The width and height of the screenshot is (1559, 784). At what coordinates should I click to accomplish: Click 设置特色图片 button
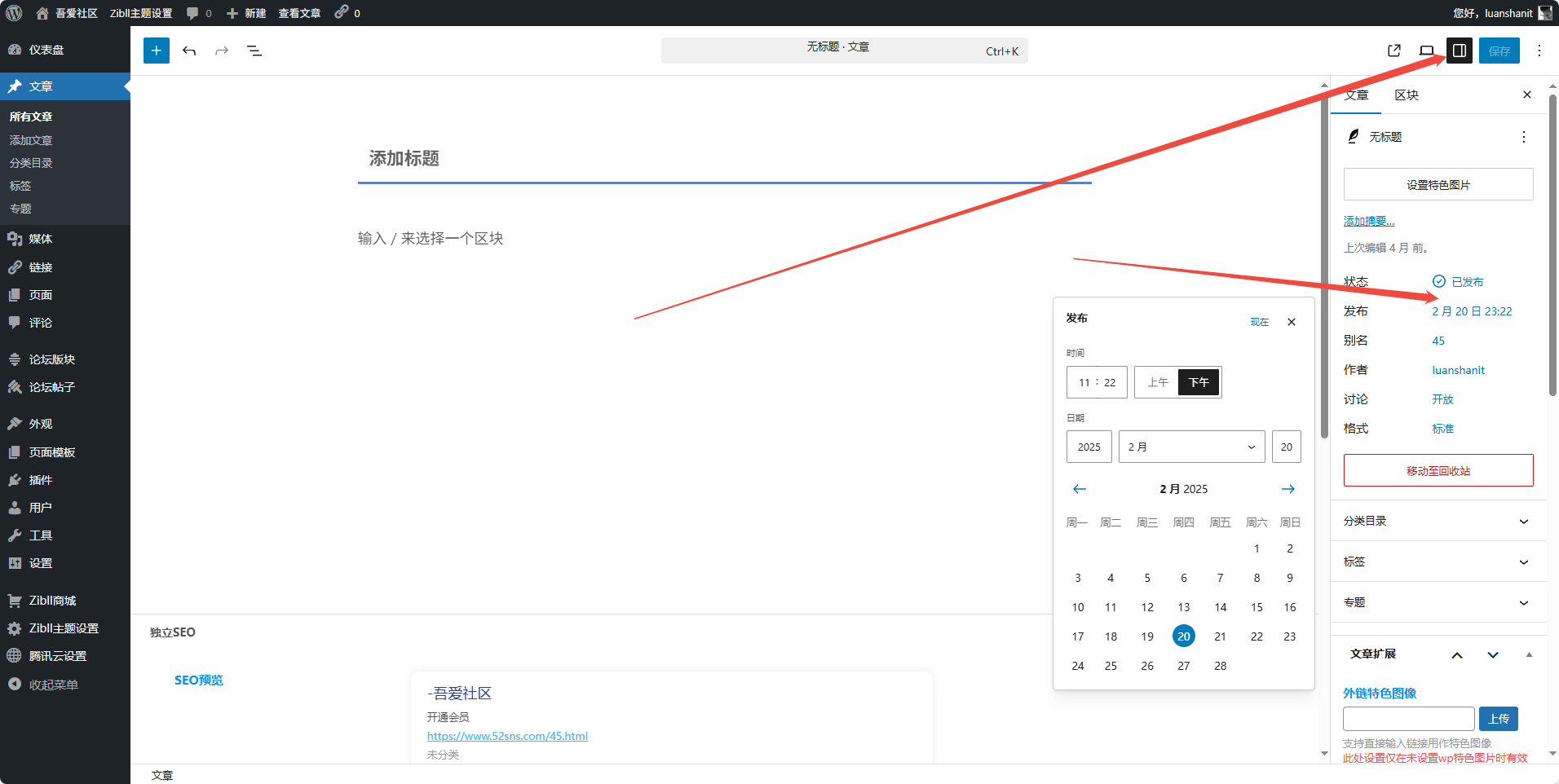[x=1438, y=185]
